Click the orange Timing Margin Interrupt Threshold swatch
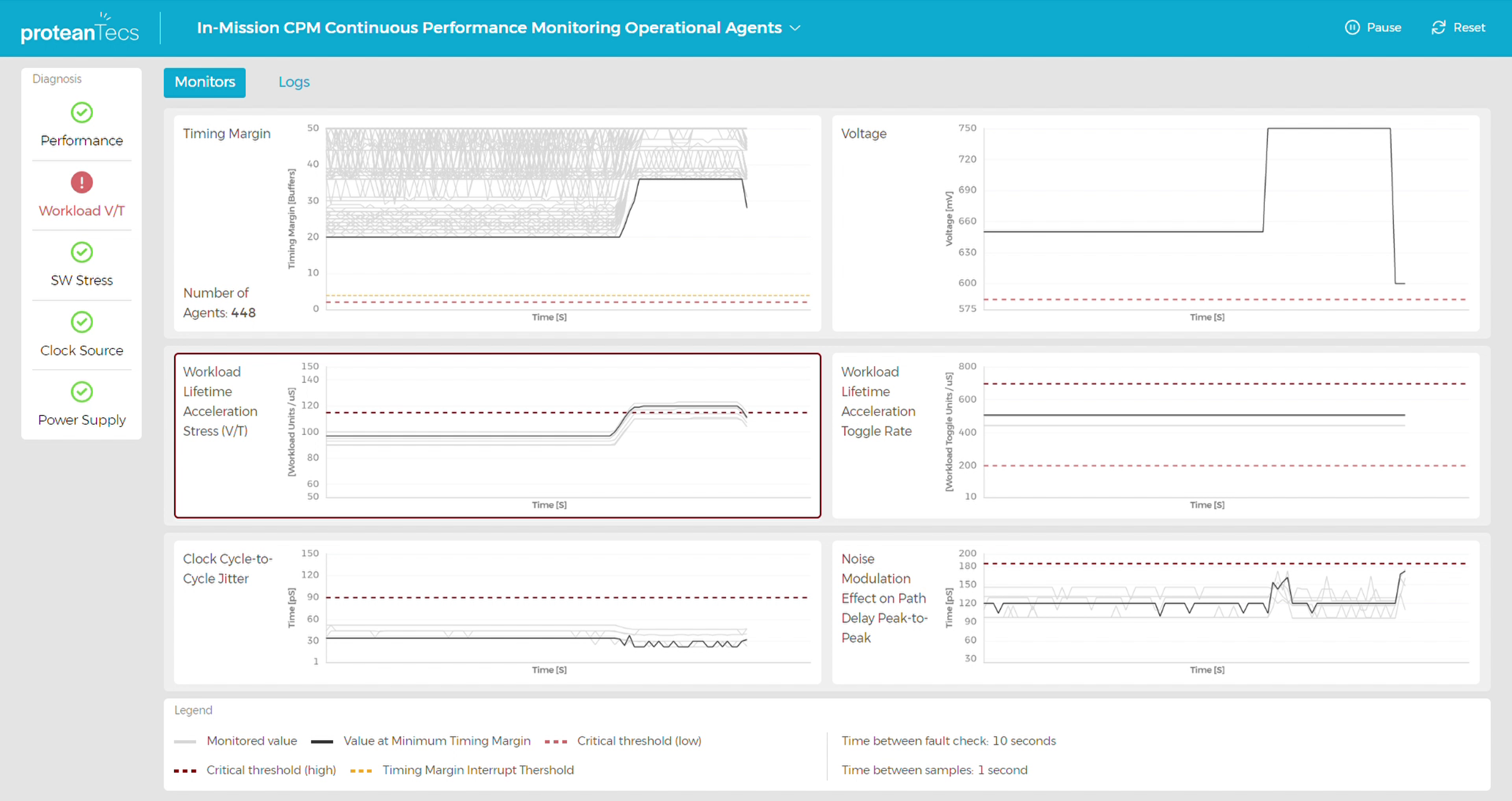This screenshot has height=801, width=1512. 361,771
